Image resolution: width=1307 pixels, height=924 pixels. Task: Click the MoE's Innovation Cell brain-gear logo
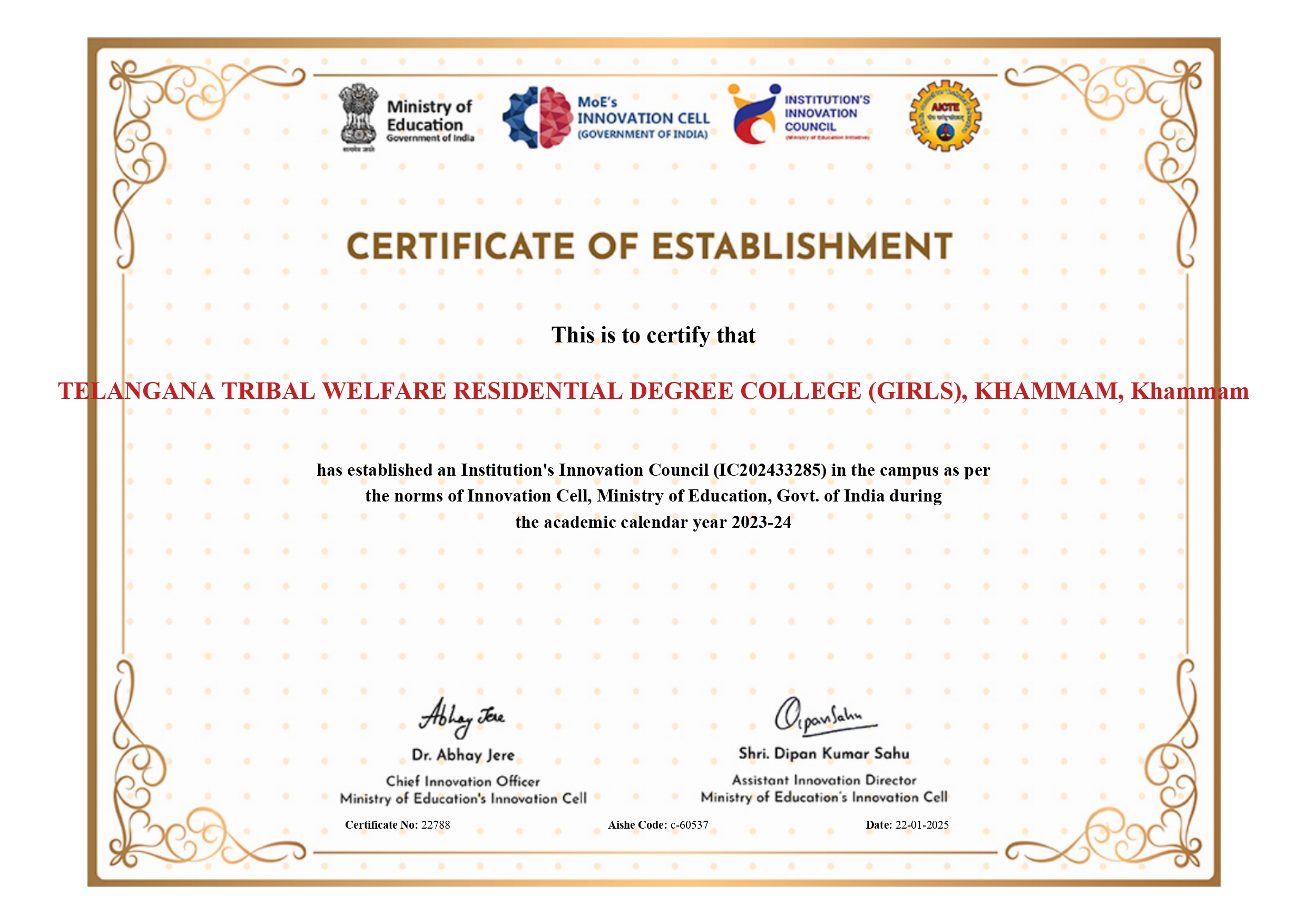pyautogui.click(x=537, y=118)
